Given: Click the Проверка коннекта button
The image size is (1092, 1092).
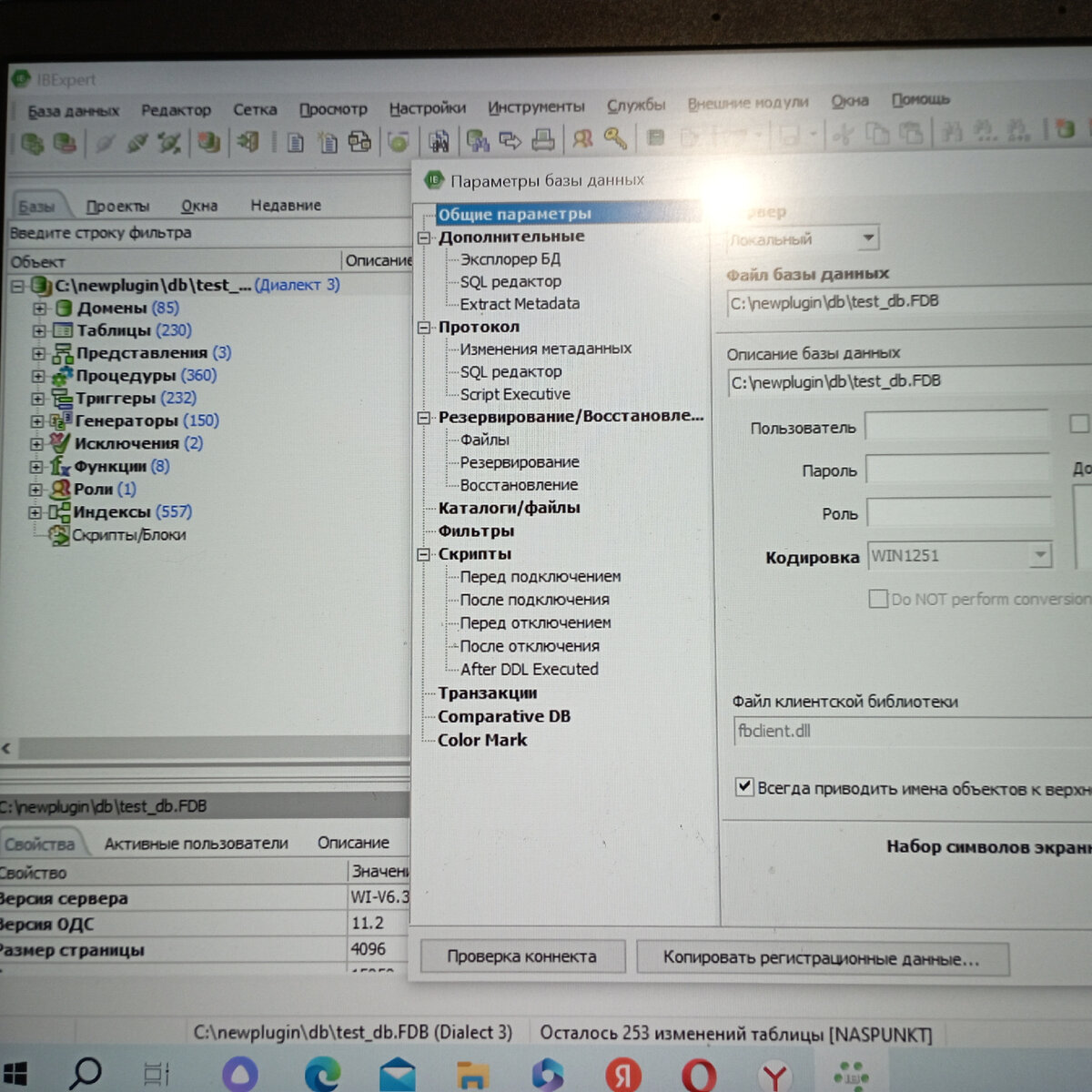Looking at the screenshot, I should pos(522,956).
